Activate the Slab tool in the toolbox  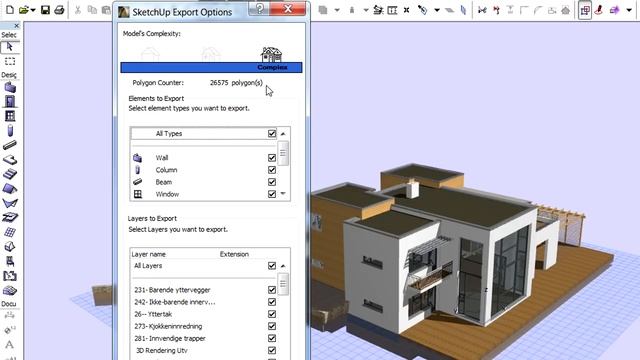tap(10, 160)
